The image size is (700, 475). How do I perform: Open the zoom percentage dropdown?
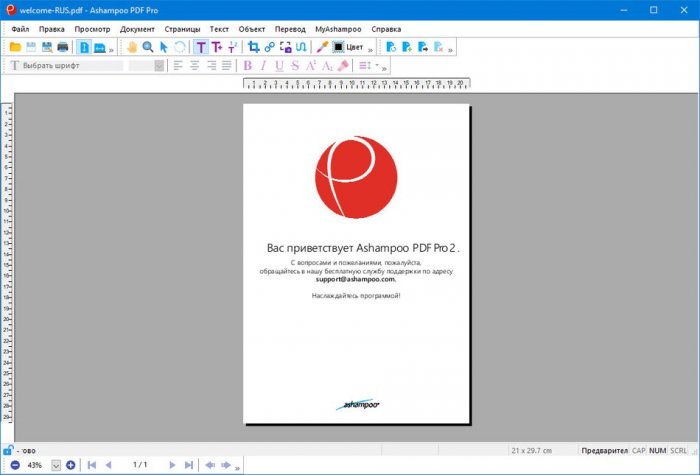tap(56, 465)
